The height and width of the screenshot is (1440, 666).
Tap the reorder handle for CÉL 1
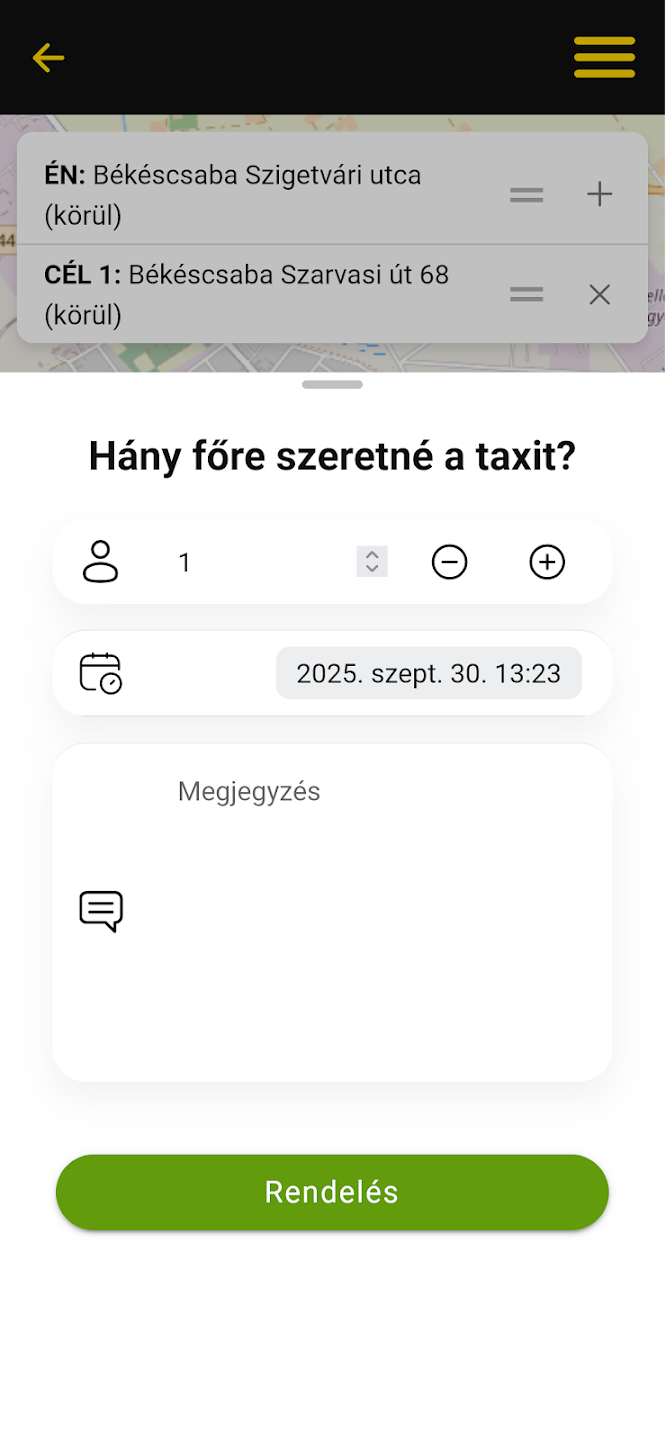[526, 294]
